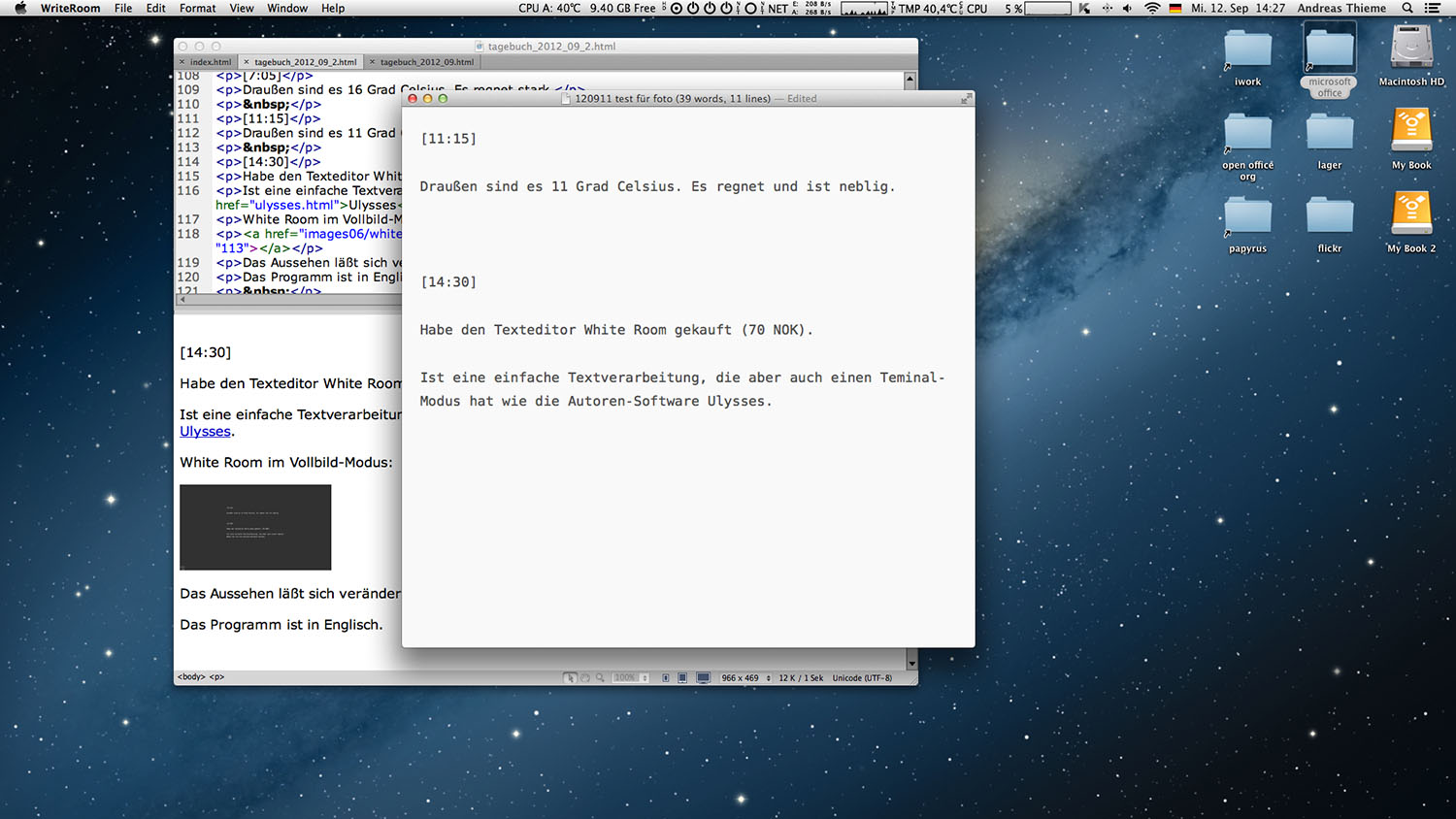Open the iwork folder on the desktop
Image resolution: width=1456 pixels, height=819 pixels.
[1247, 58]
